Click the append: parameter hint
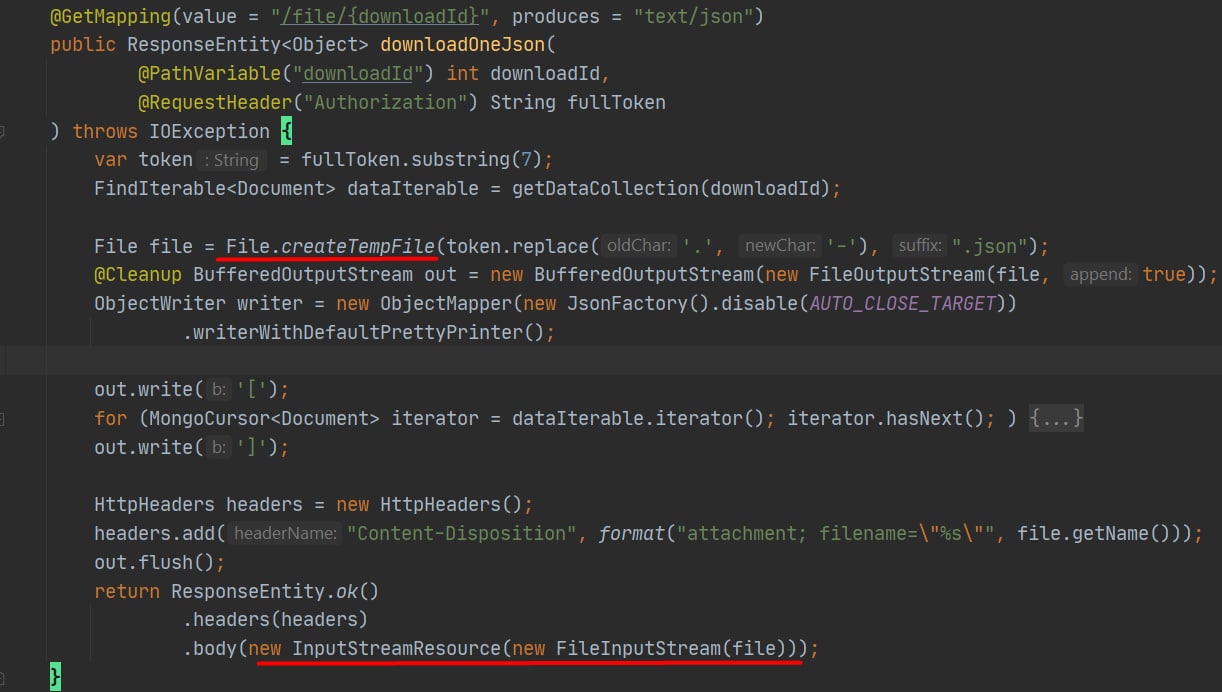The height and width of the screenshot is (692, 1222). point(1101,274)
